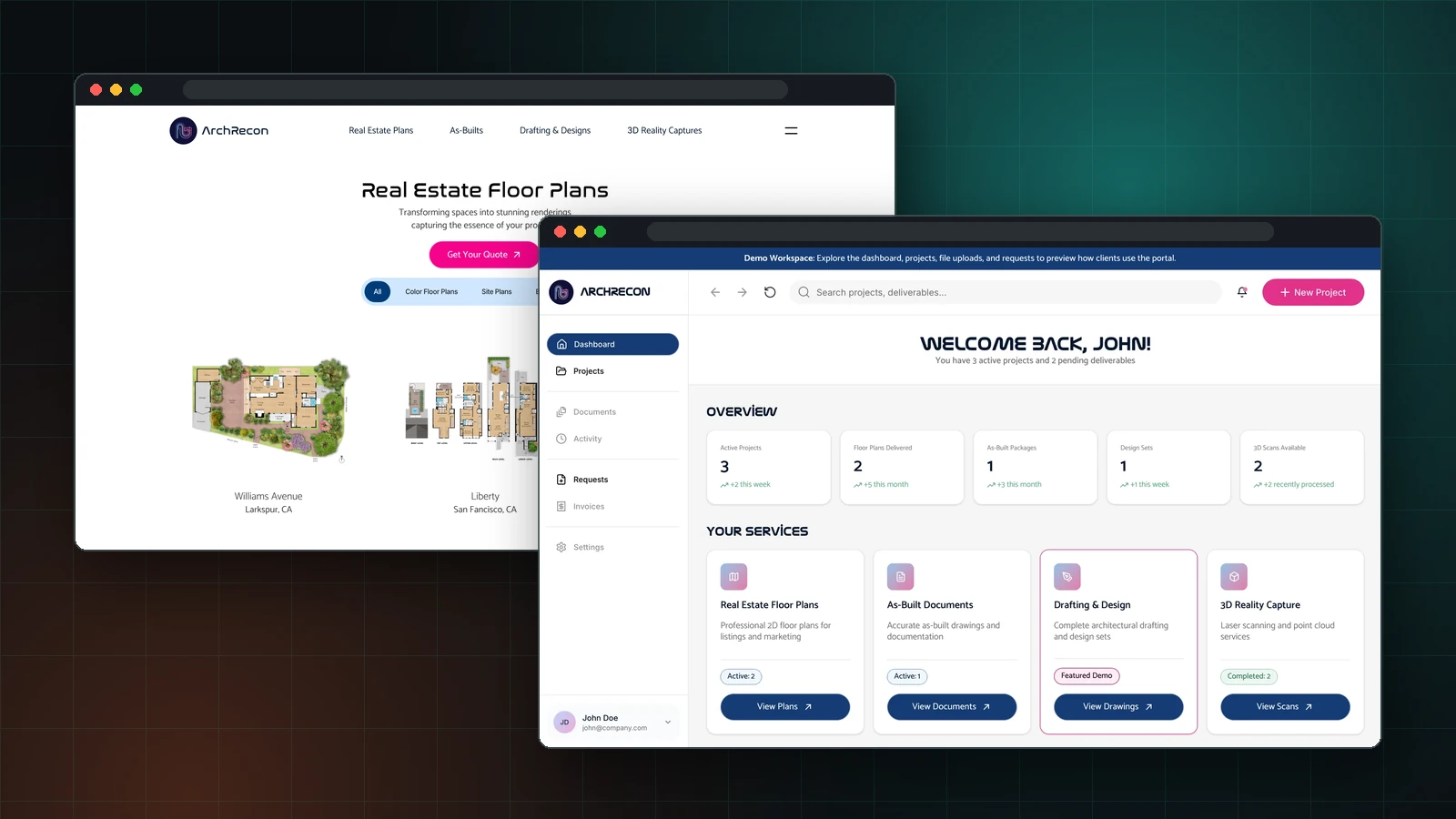The width and height of the screenshot is (1456, 819).
Task: Open Dashboard in the sidebar
Action: (612, 344)
